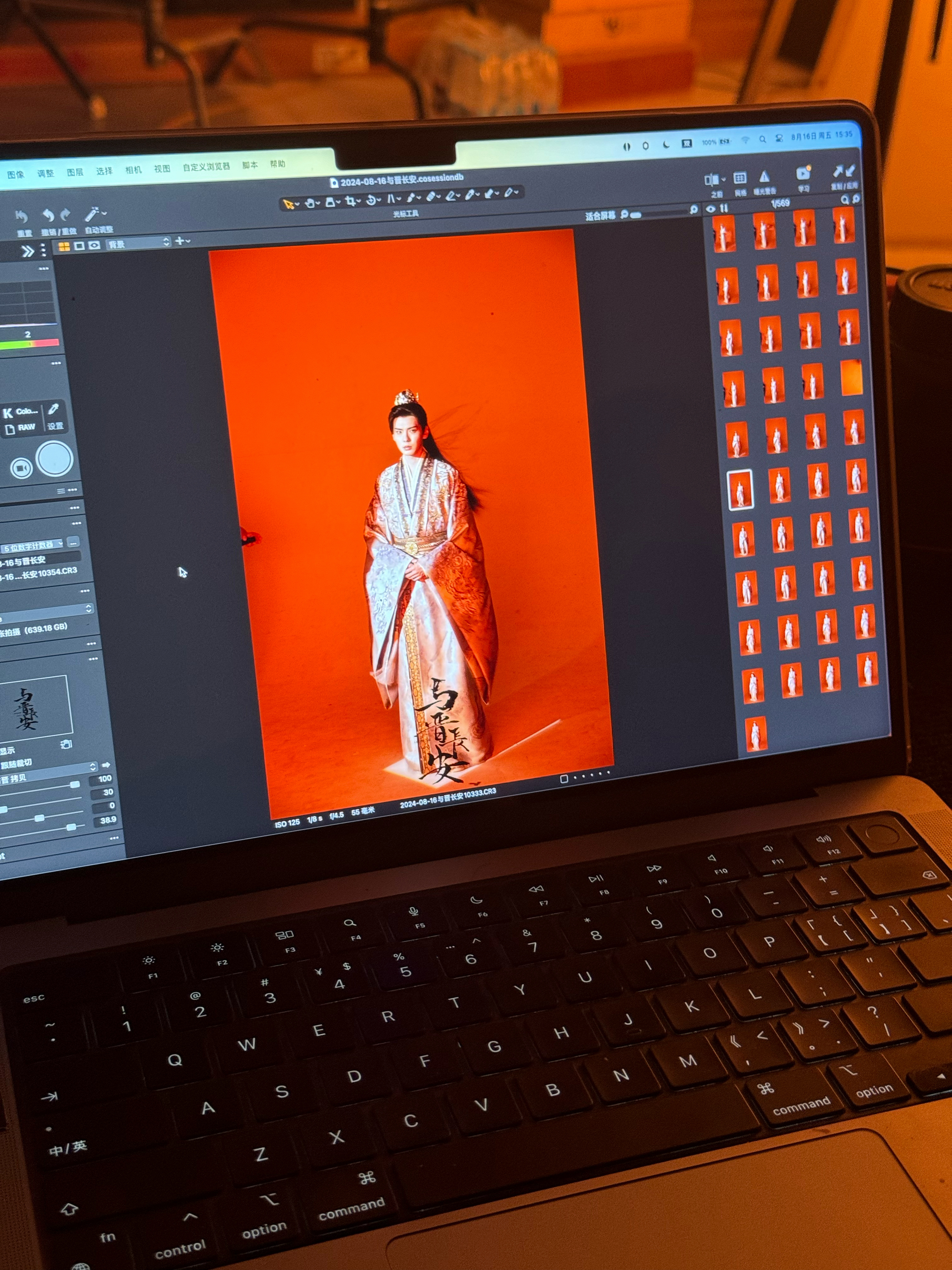The width and height of the screenshot is (952, 1270).
Task: Click the Wi-Fi status icon
Action: tap(745, 140)
